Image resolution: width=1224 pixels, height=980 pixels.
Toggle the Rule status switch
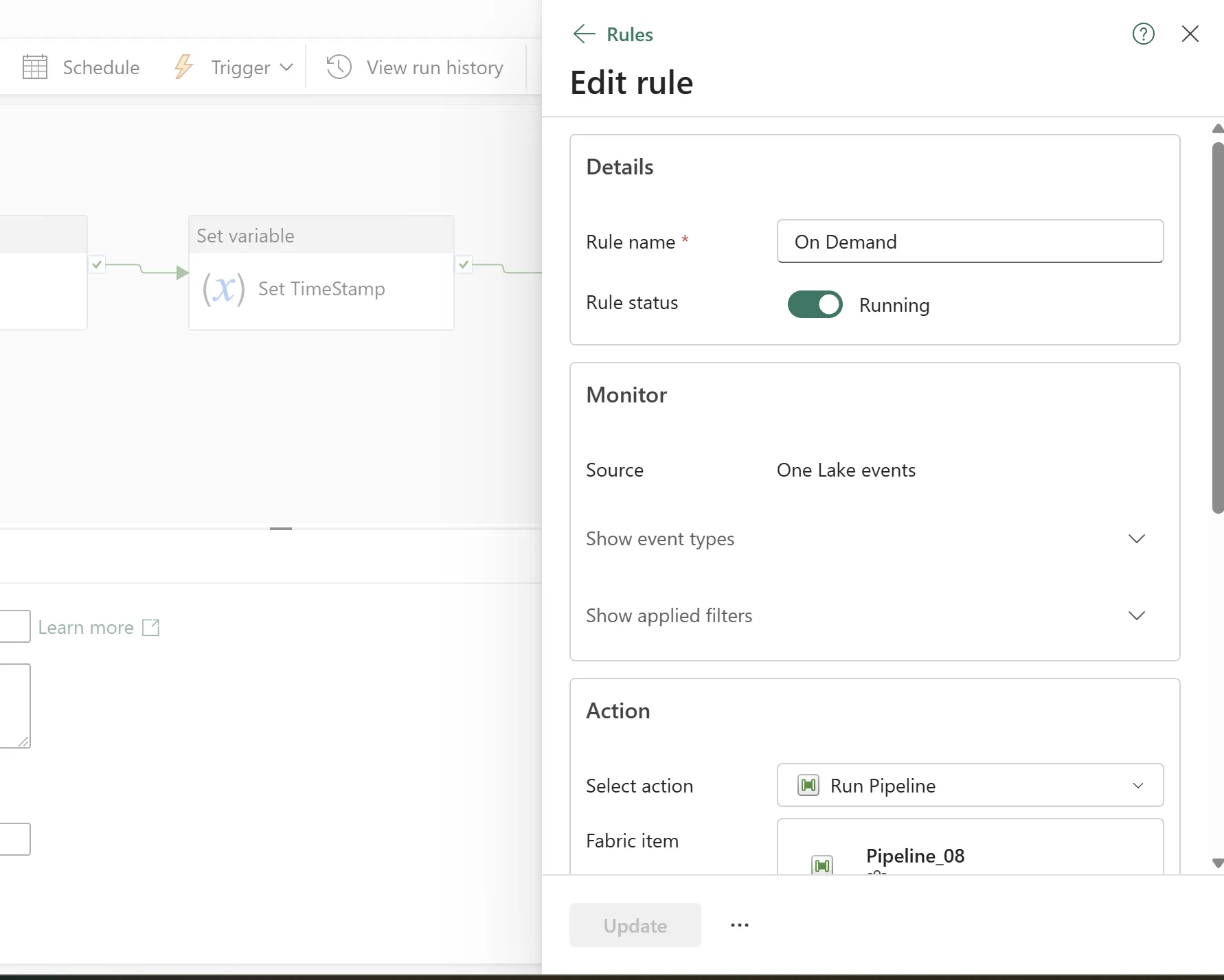coord(815,304)
